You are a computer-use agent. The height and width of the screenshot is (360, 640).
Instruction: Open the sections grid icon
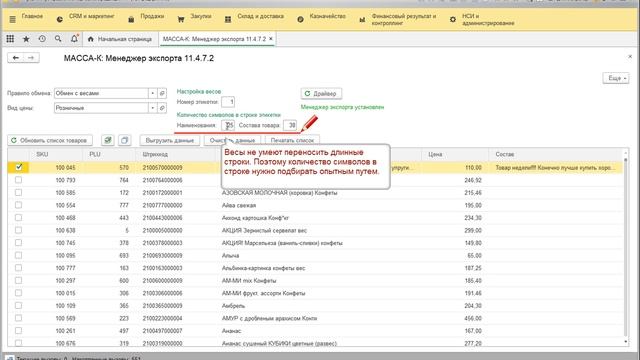click(10, 39)
